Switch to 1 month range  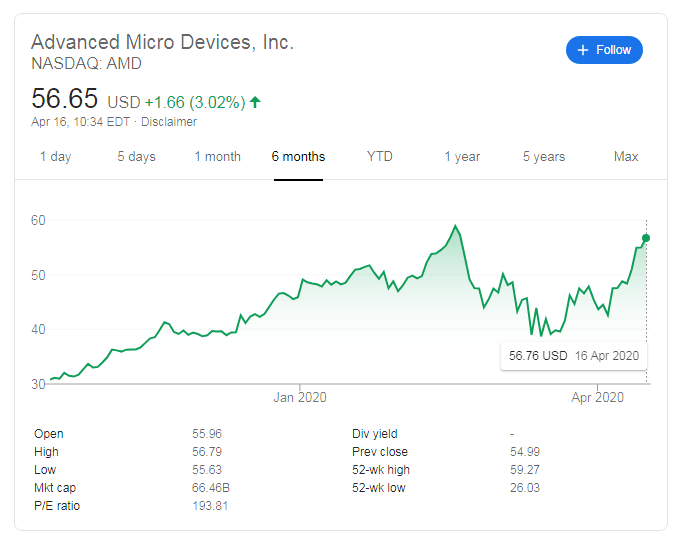pos(217,157)
